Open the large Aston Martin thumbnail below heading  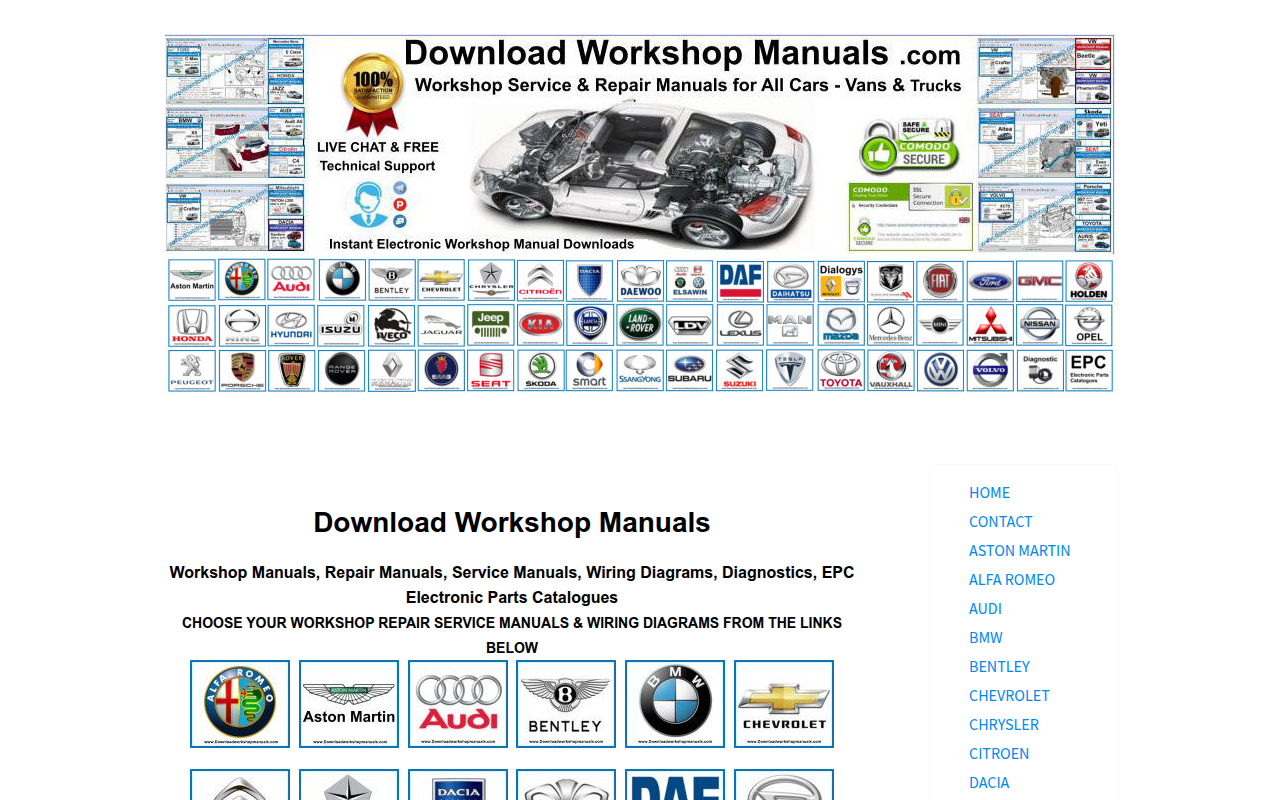click(x=349, y=704)
